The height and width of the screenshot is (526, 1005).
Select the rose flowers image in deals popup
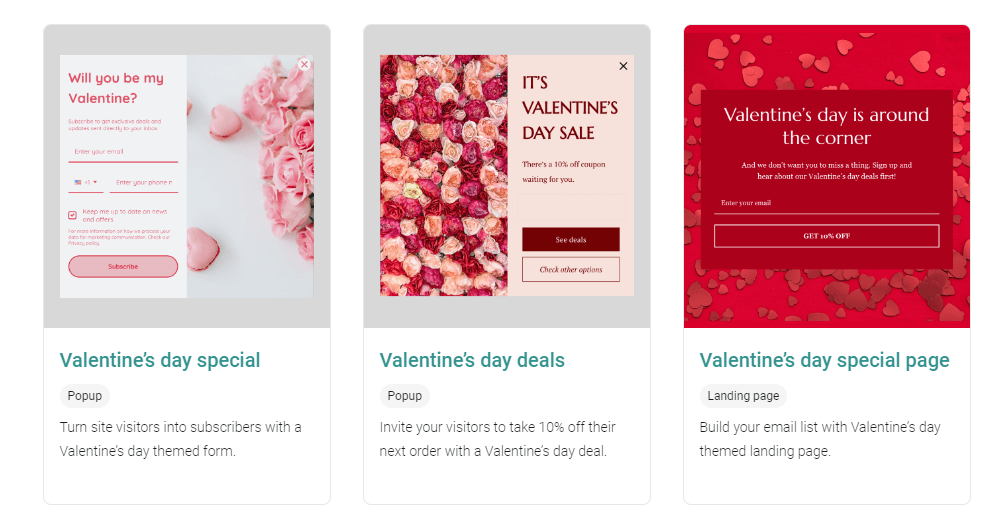point(444,176)
